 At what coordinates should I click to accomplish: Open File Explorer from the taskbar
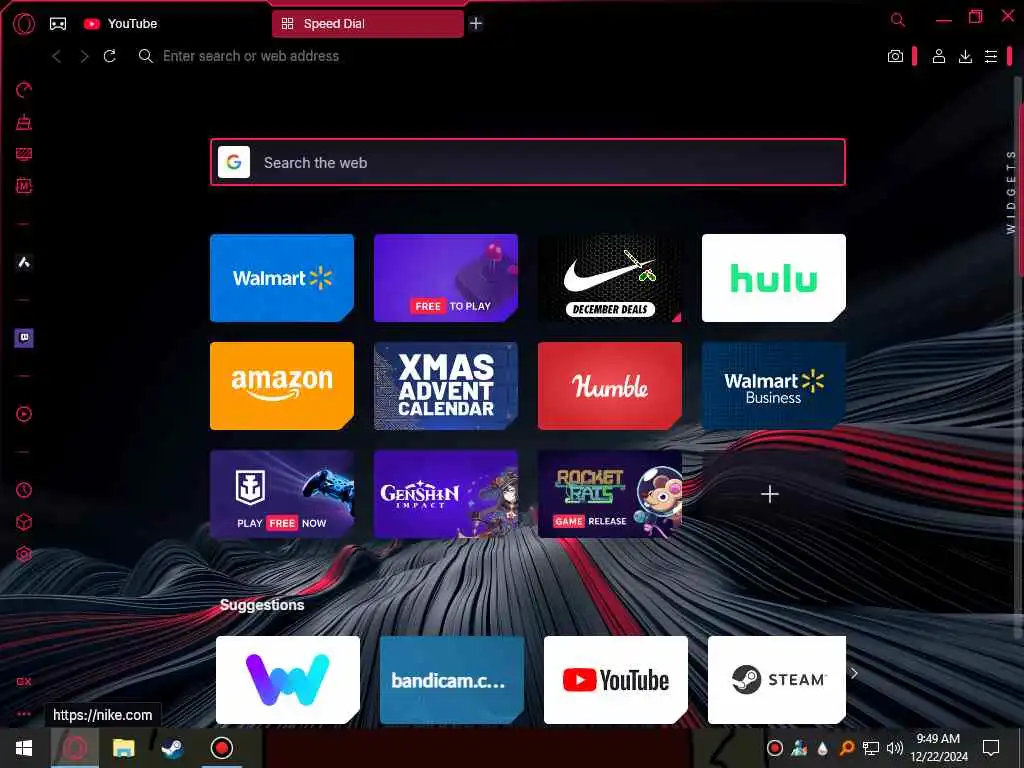tap(123, 748)
